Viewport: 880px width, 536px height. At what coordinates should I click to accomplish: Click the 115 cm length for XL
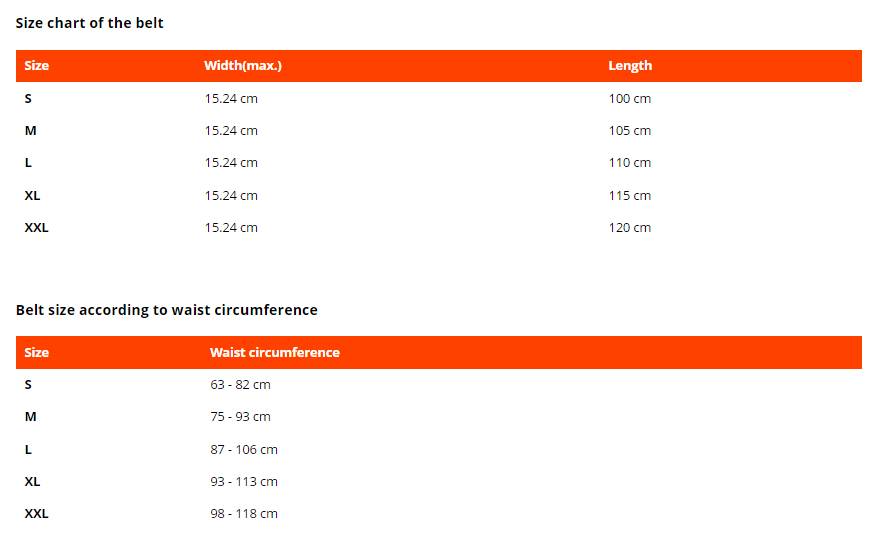tap(630, 196)
